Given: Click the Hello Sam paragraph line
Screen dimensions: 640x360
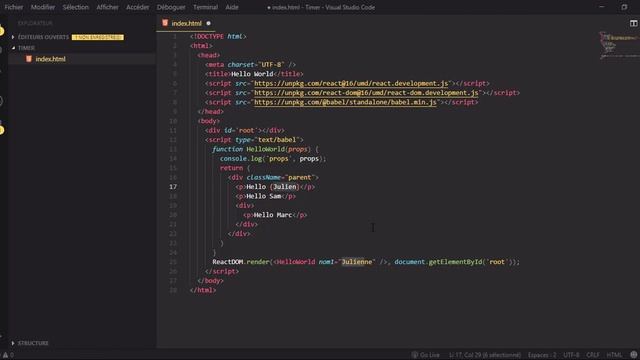Looking at the screenshot, I should (x=265, y=196).
